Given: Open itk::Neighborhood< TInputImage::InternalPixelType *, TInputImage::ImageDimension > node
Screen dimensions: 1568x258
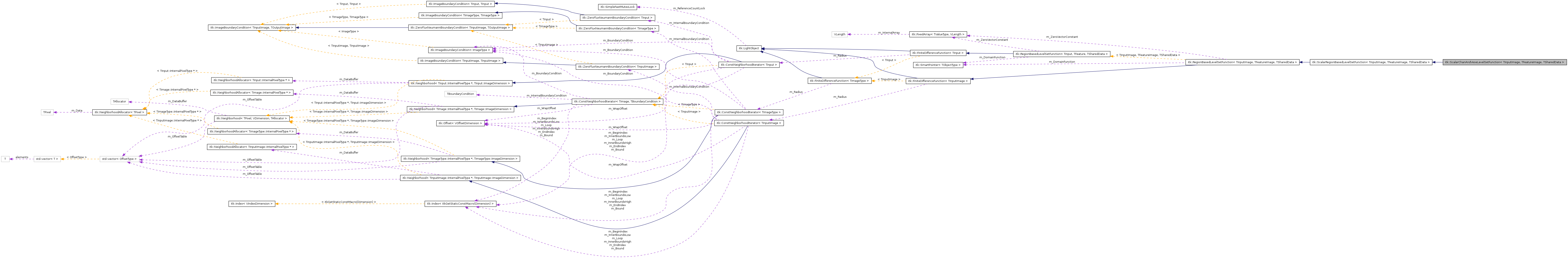Looking at the screenshot, I should pyautogui.click(x=460, y=178).
